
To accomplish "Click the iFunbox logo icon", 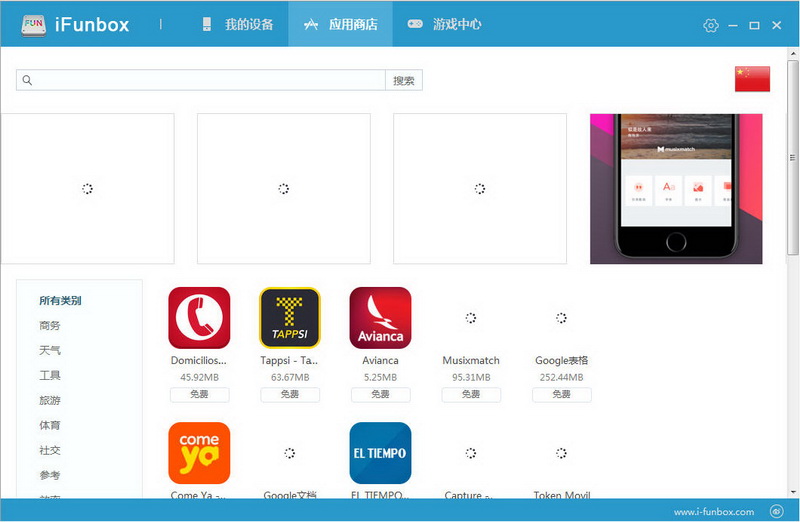I will (x=34, y=25).
